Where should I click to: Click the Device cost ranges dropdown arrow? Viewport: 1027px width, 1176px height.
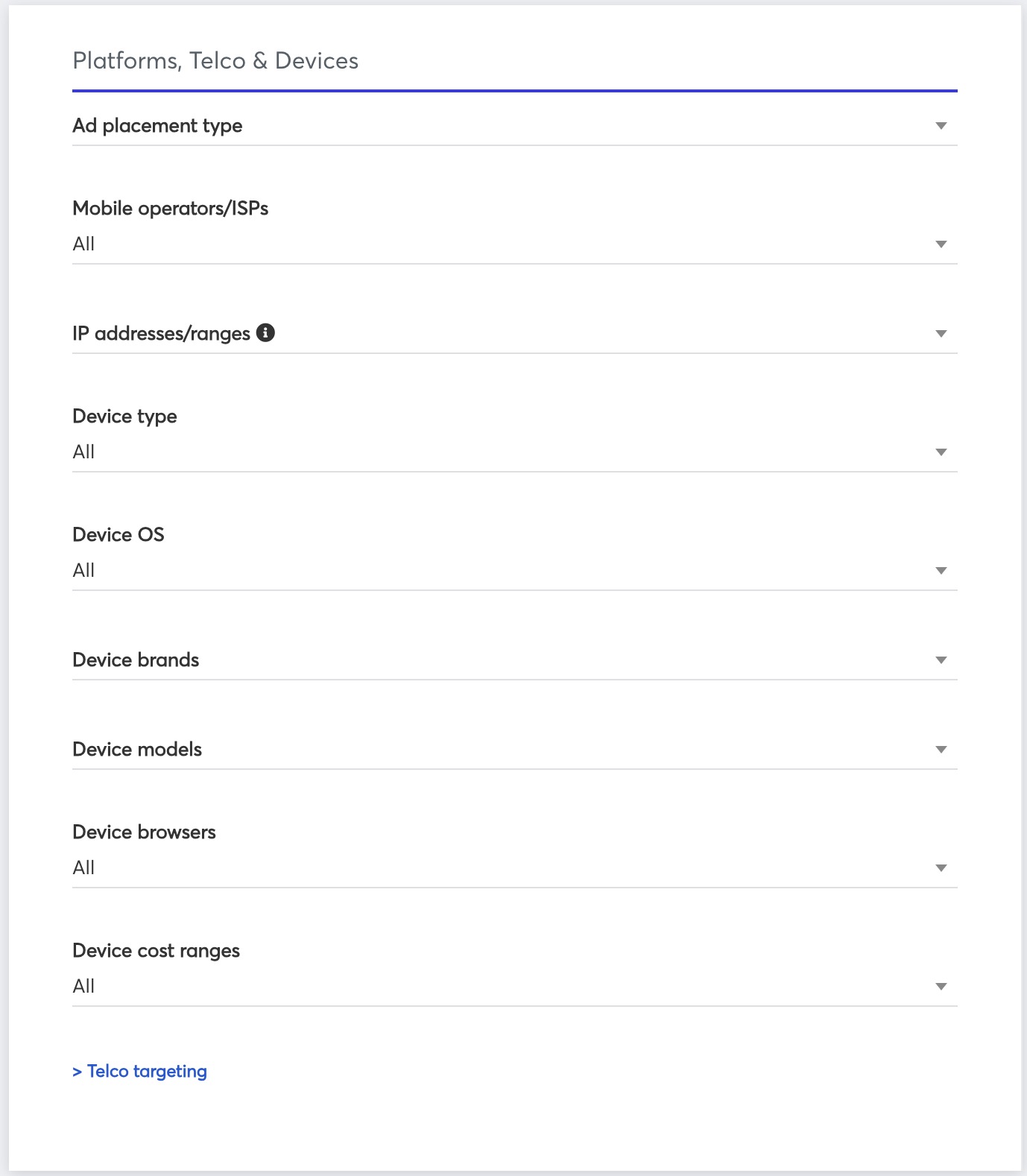pyautogui.click(x=941, y=987)
